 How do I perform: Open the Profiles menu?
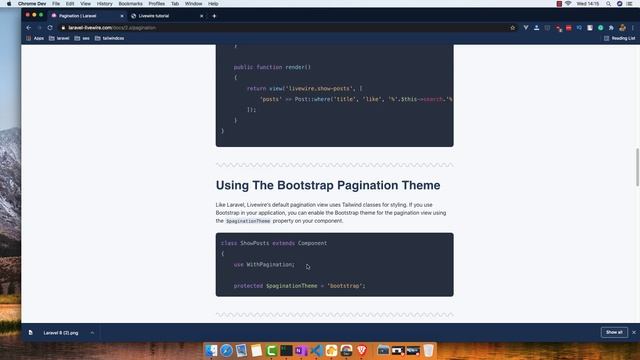tap(157, 4)
